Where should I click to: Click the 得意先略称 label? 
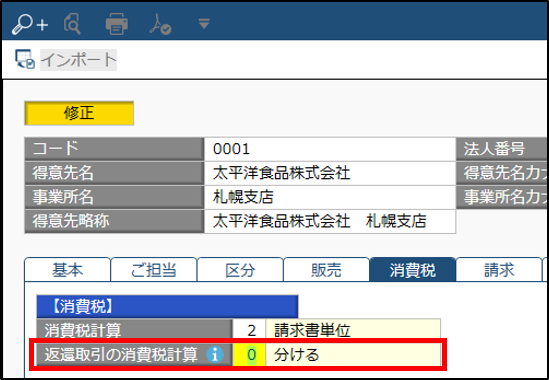[x=114, y=221]
